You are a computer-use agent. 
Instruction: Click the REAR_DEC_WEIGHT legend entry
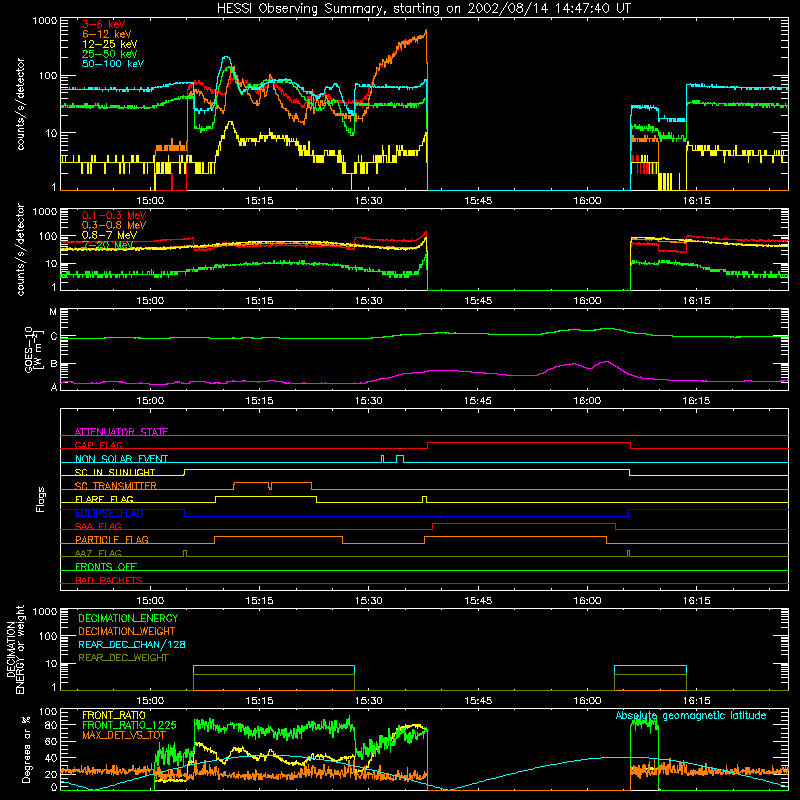coord(123,658)
